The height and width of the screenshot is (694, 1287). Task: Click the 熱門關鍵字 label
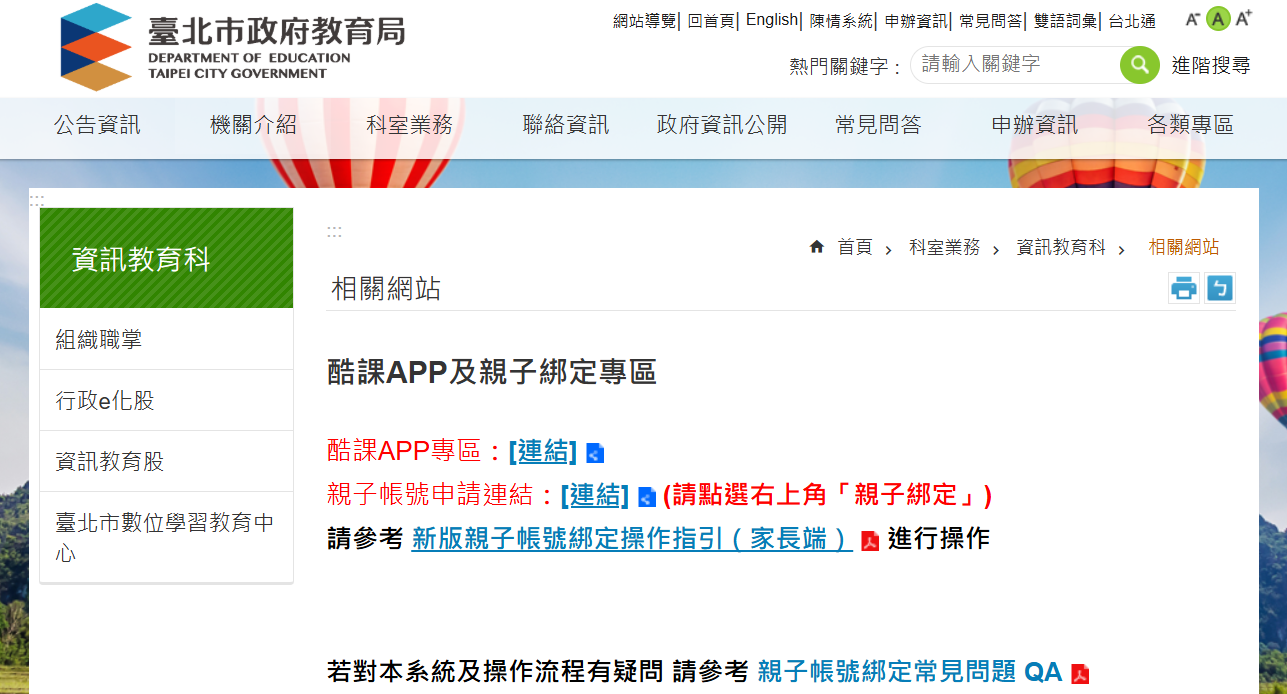(x=846, y=67)
